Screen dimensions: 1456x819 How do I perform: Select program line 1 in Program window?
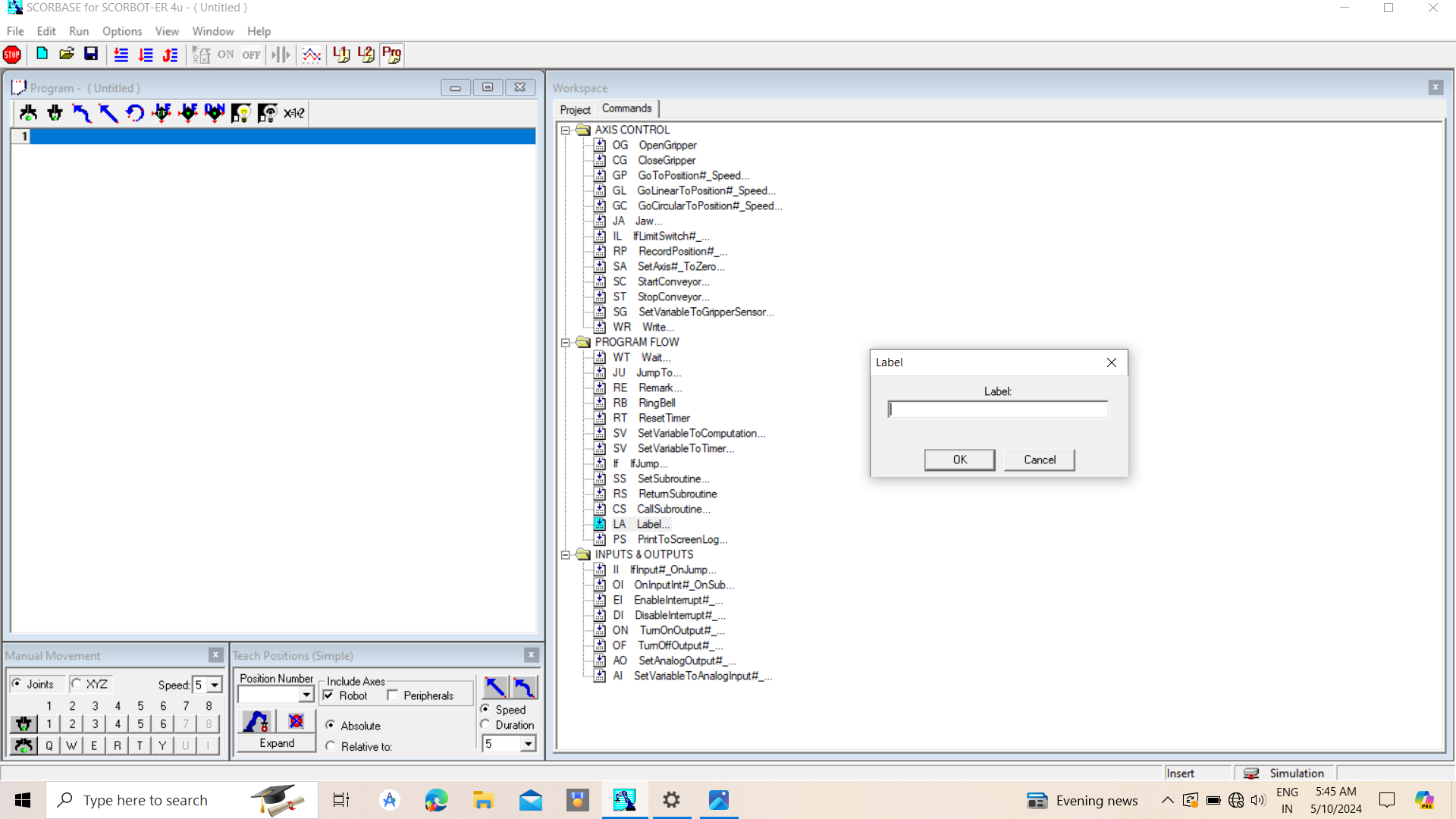(273, 136)
